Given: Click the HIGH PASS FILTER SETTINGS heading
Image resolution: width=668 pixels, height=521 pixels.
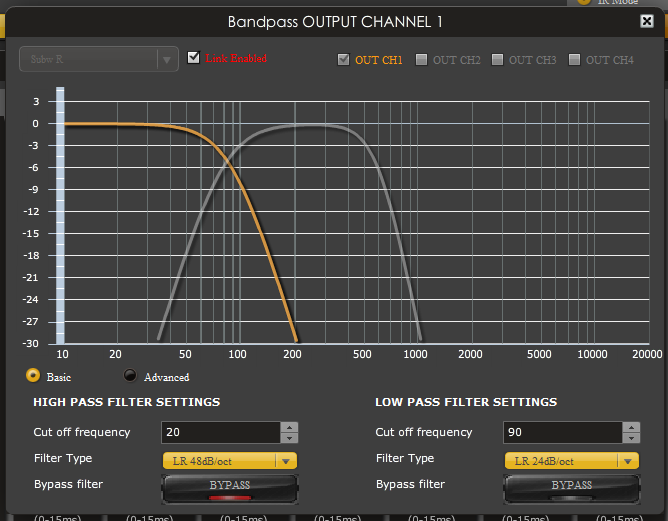Looking at the screenshot, I should (127, 402).
